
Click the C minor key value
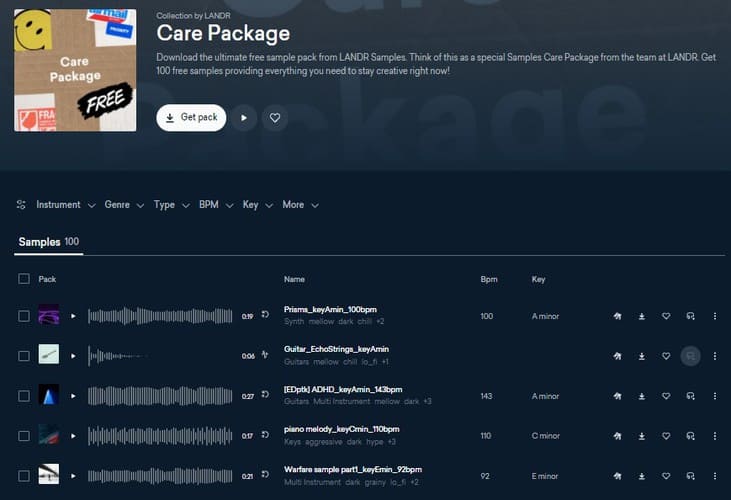(545, 436)
